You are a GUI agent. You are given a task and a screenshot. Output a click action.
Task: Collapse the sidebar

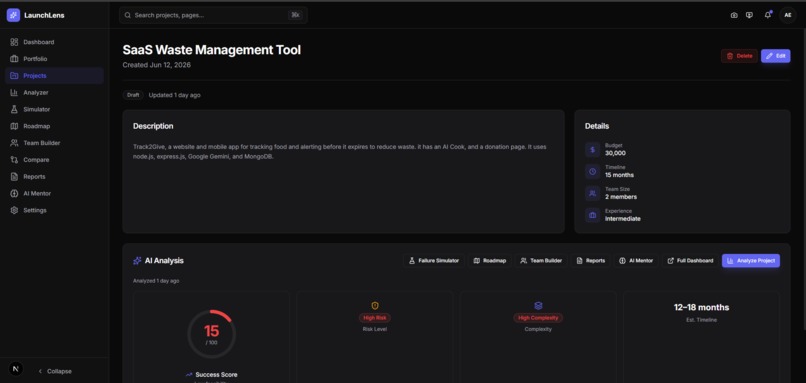point(55,371)
